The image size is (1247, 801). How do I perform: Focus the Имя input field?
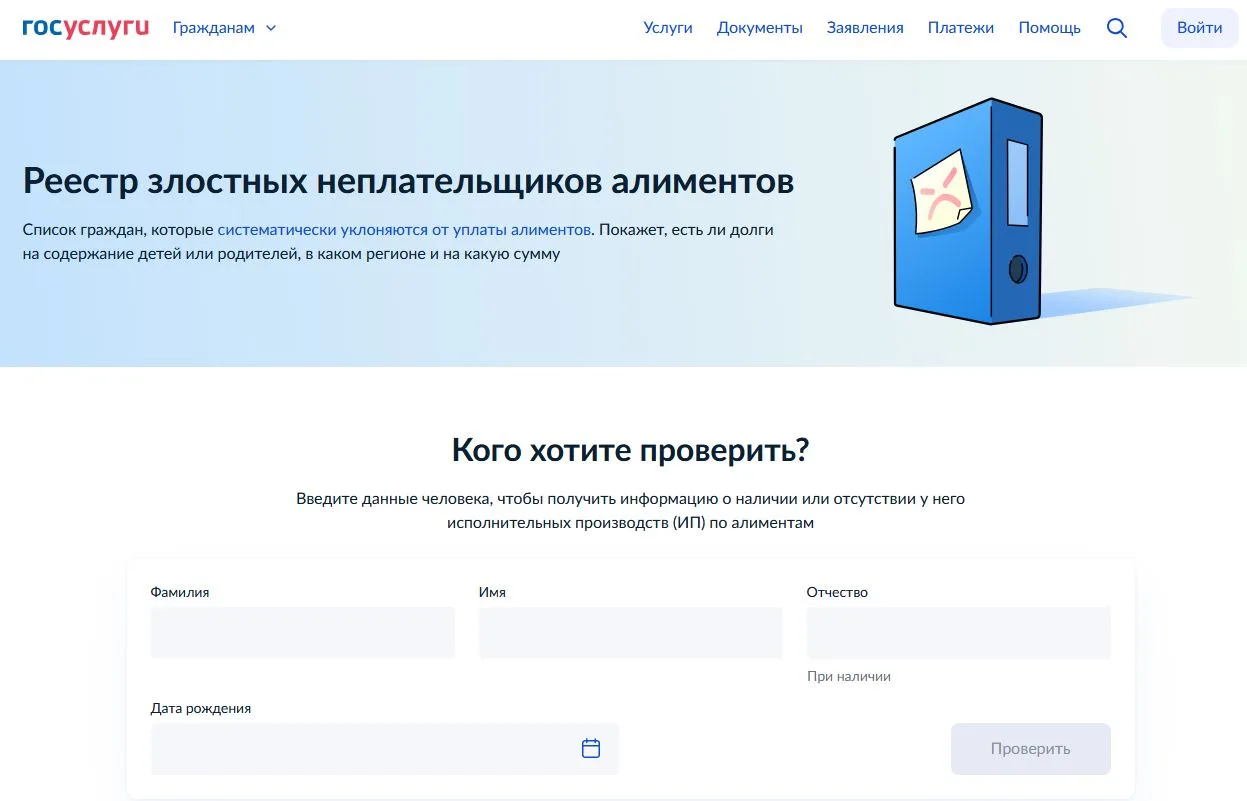pyautogui.click(x=631, y=633)
